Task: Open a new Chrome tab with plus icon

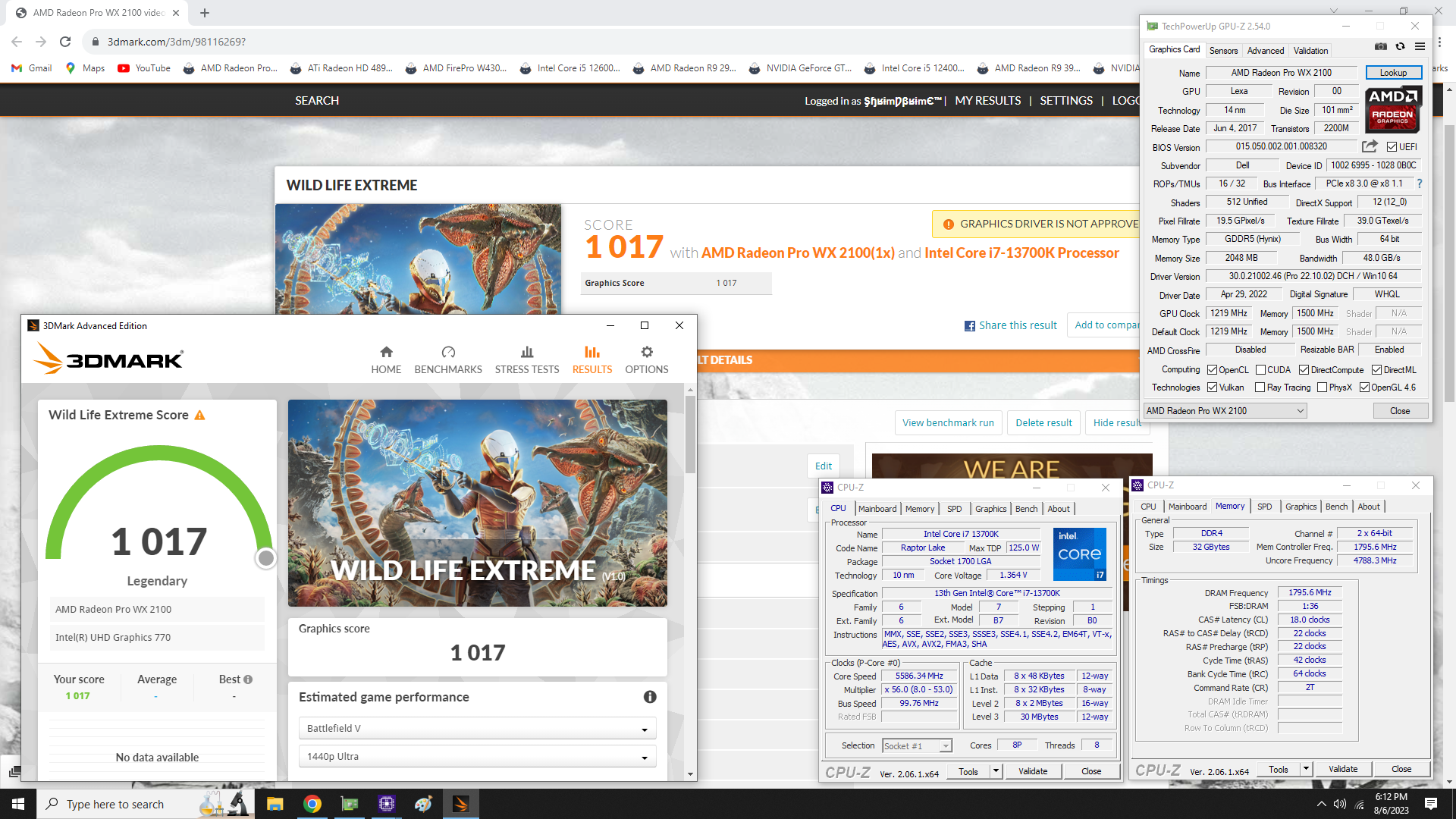Action: pyautogui.click(x=205, y=12)
